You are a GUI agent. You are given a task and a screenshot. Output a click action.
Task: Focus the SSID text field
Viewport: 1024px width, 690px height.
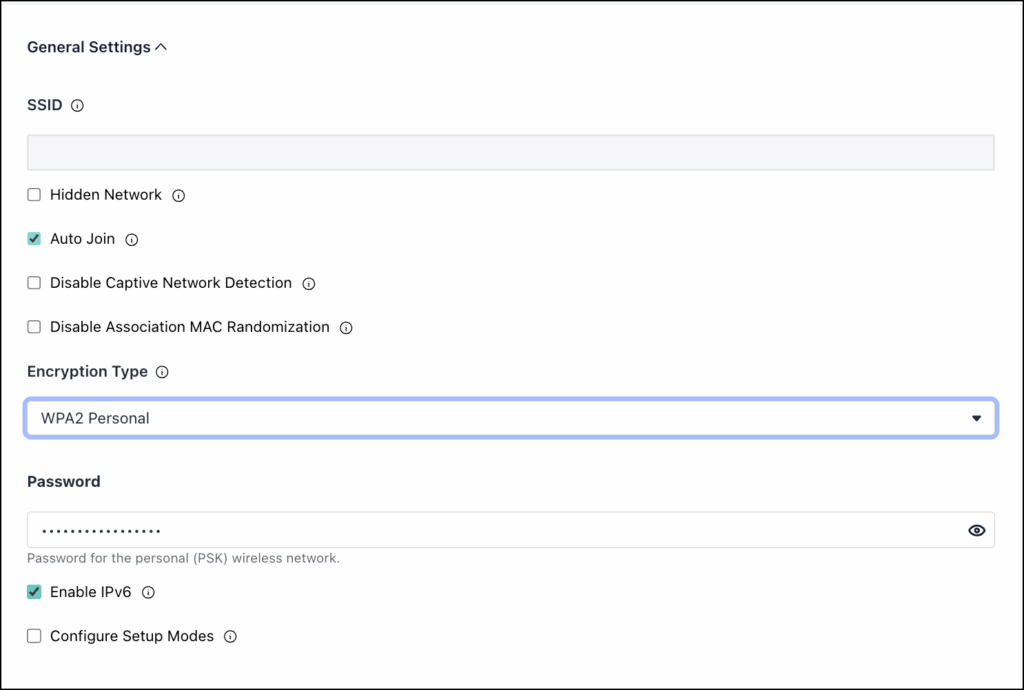[511, 152]
